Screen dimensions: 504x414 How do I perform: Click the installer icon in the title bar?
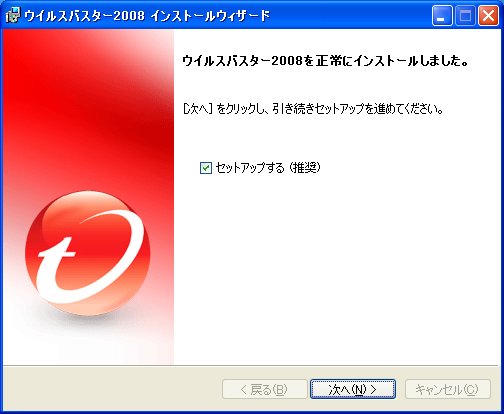click(x=13, y=15)
